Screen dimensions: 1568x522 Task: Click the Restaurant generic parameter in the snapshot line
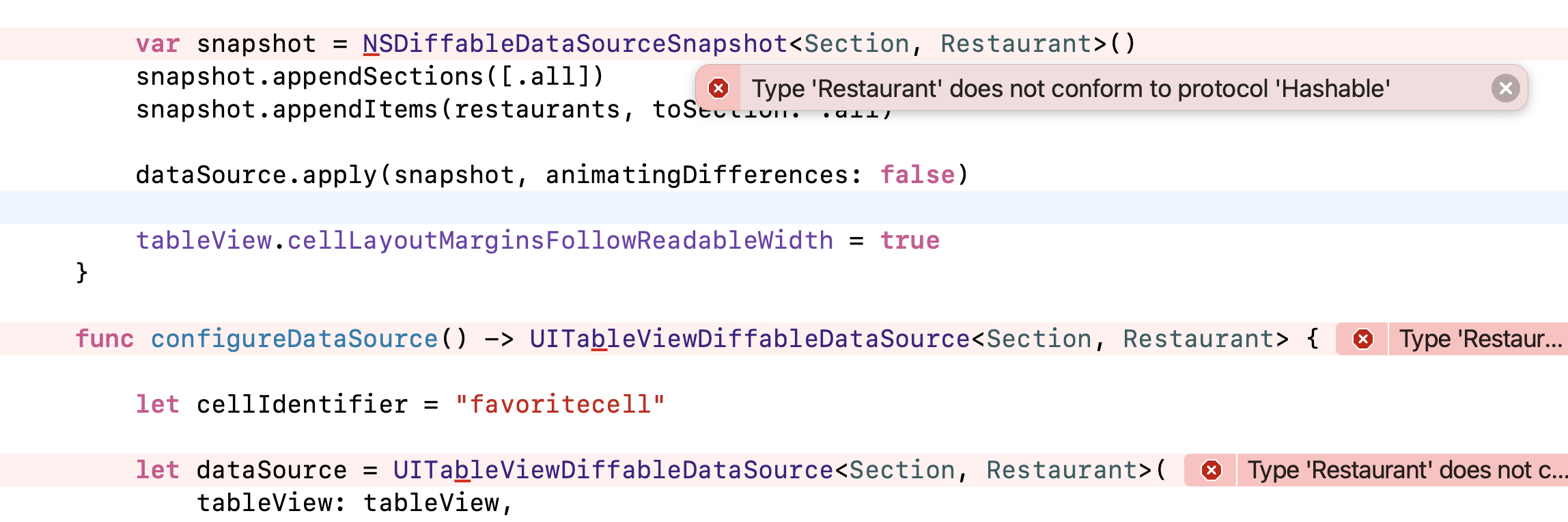click(1015, 42)
